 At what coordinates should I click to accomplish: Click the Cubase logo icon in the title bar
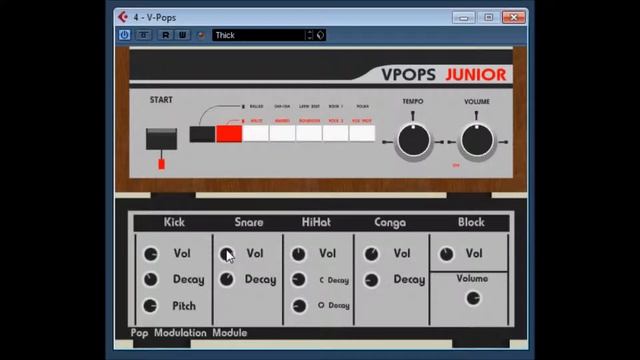[x=123, y=17]
